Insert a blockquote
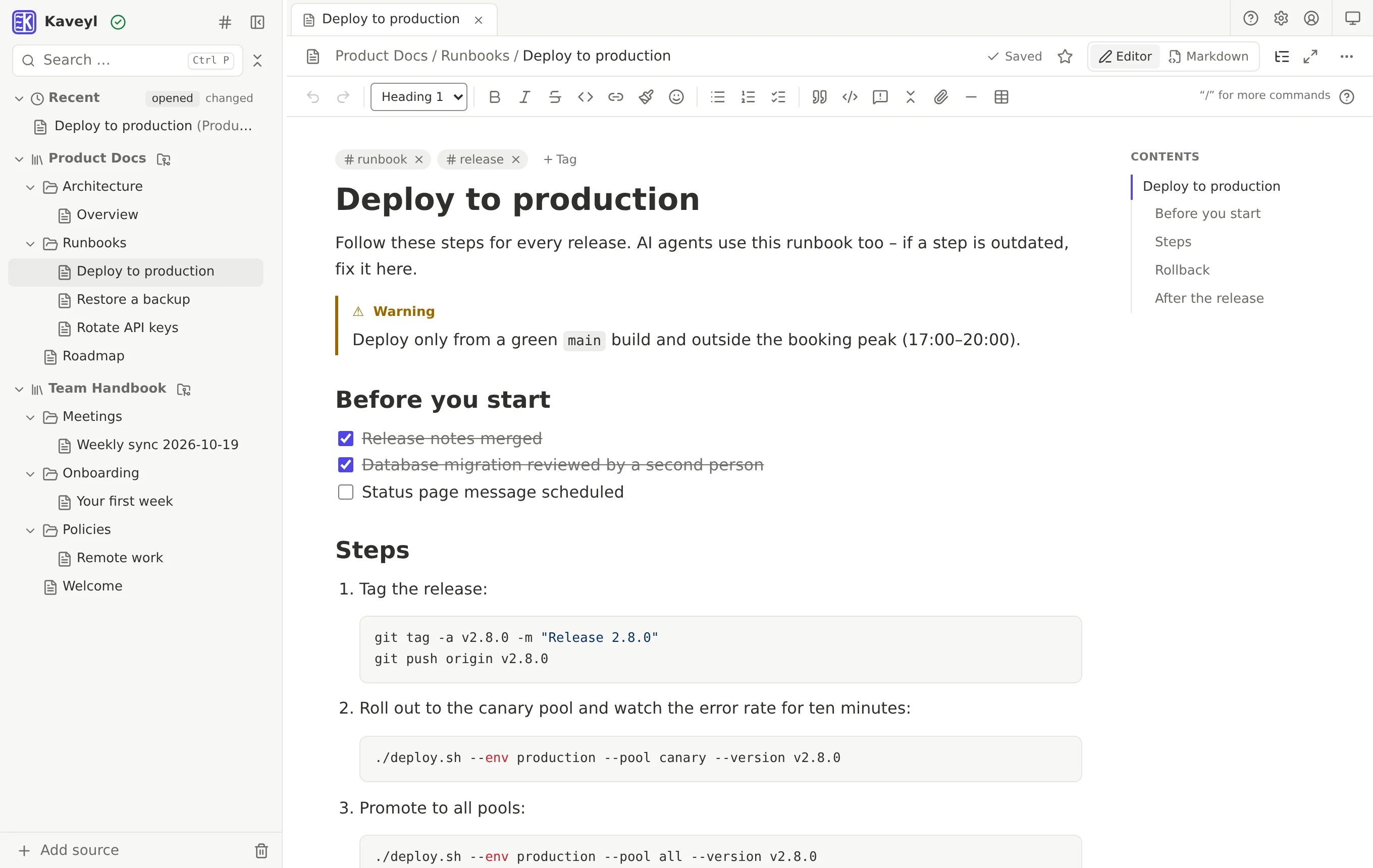The height and width of the screenshot is (868, 1373). tap(819, 97)
